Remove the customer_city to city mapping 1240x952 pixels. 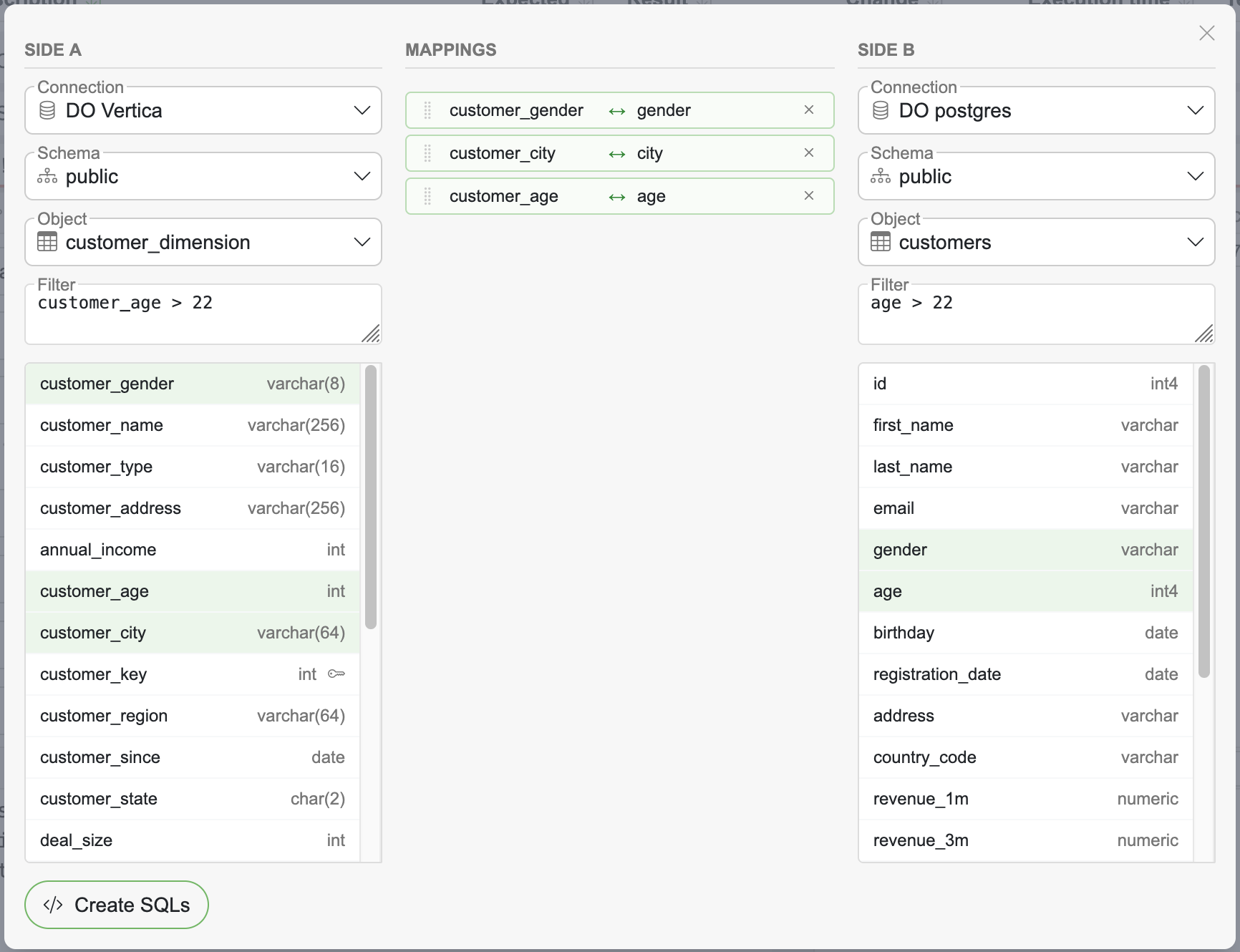click(808, 153)
